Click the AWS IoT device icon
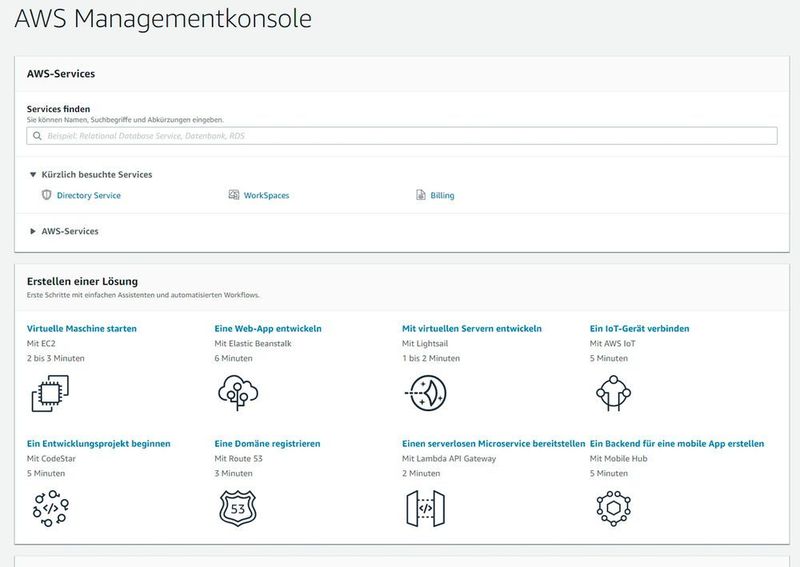The height and width of the screenshot is (567, 800). (x=613, y=393)
